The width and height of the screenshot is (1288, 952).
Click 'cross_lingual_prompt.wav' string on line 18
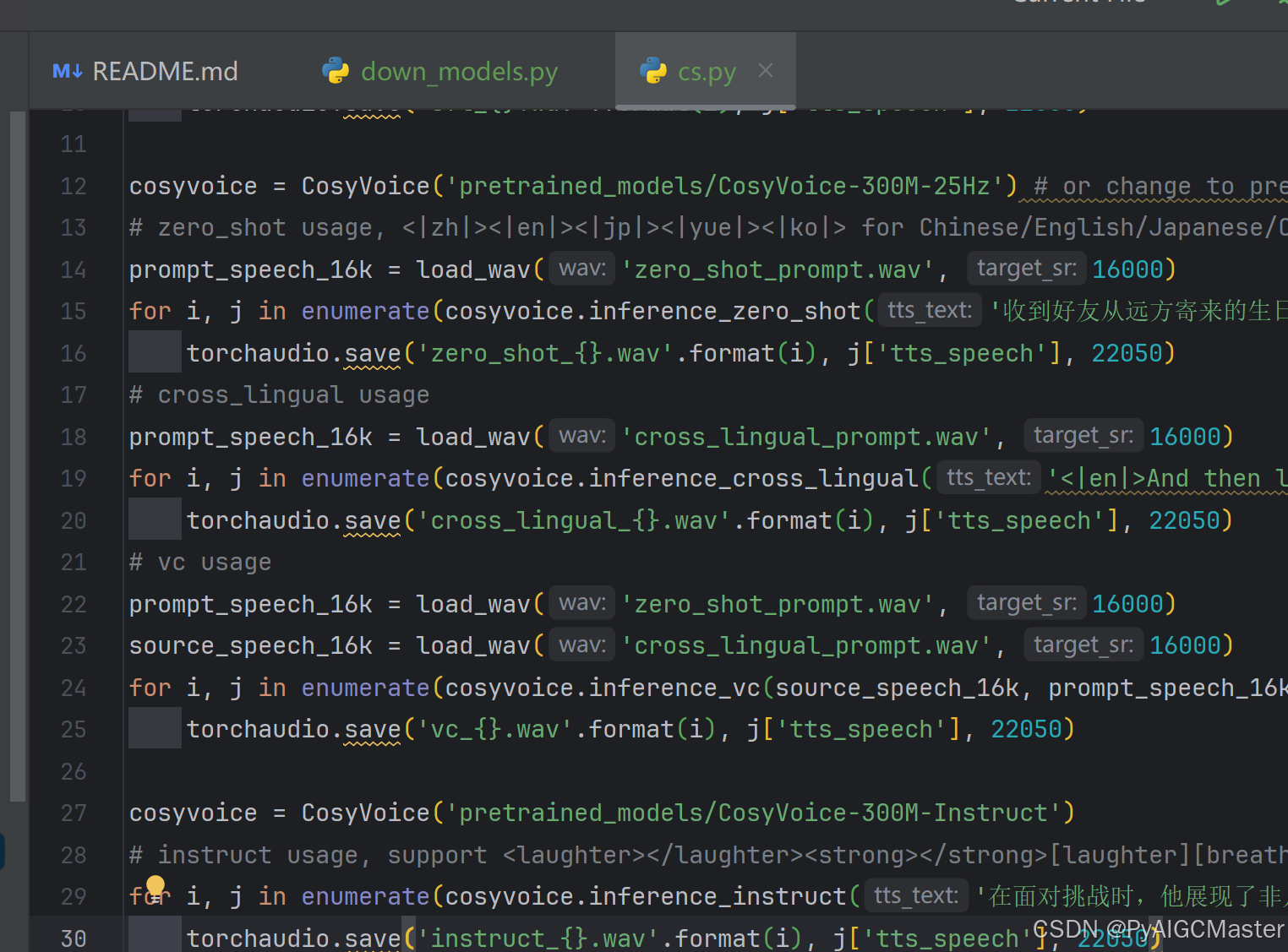pos(806,437)
